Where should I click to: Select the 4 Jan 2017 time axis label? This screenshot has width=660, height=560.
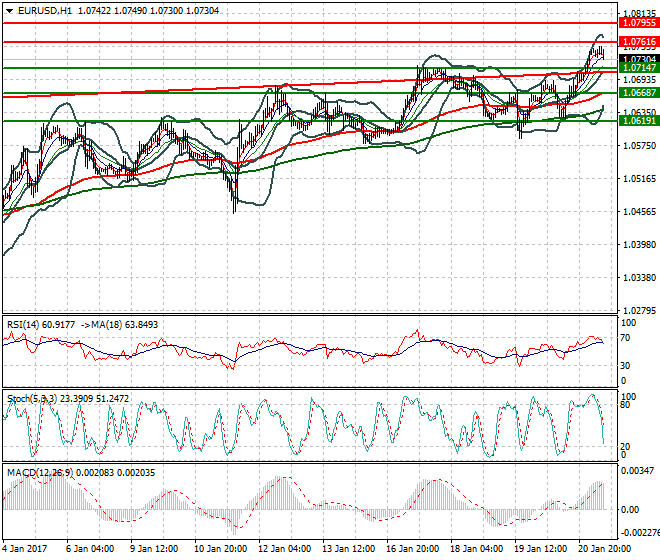[25, 549]
